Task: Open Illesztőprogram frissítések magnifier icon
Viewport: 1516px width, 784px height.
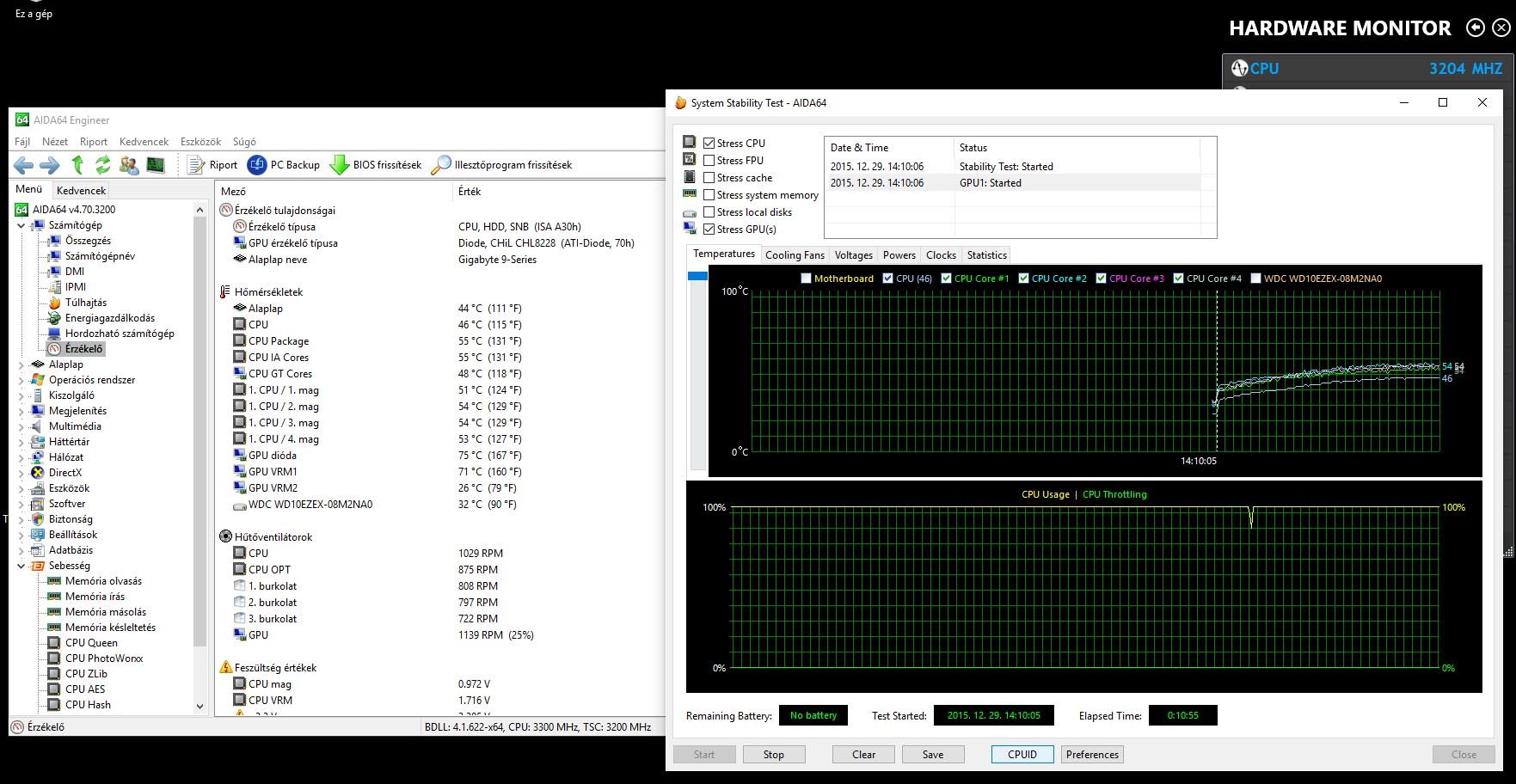Action: pyautogui.click(x=441, y=165)
